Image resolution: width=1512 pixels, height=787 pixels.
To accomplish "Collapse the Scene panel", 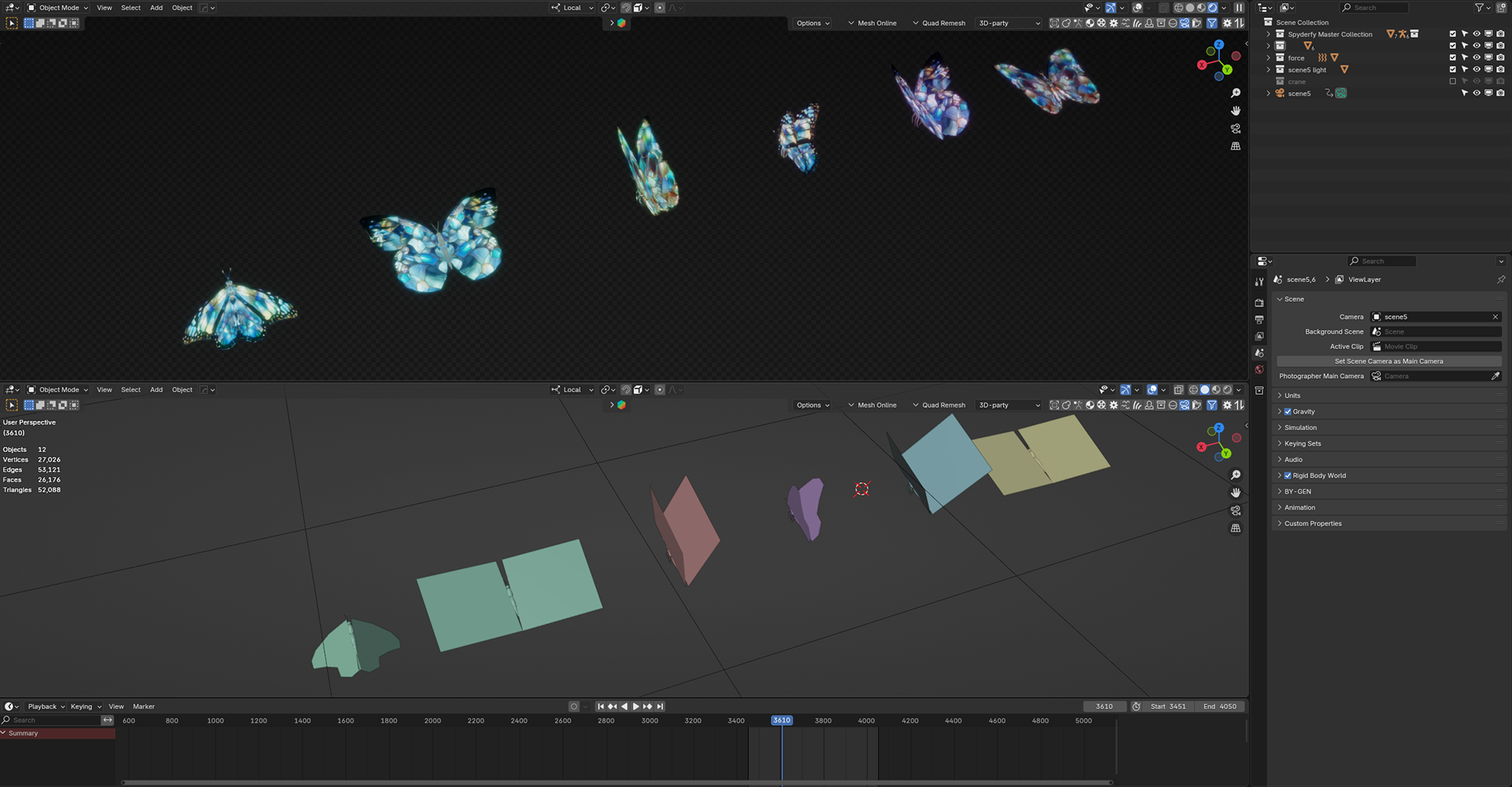I will (x=1389, y=299).
